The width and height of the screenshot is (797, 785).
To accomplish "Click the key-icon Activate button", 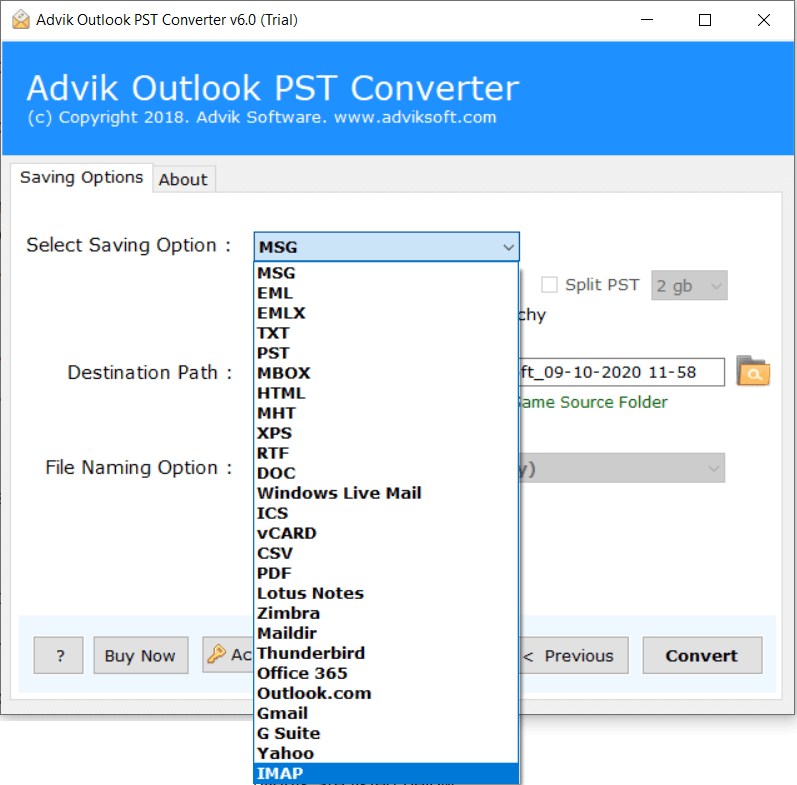I will [228, 655].
